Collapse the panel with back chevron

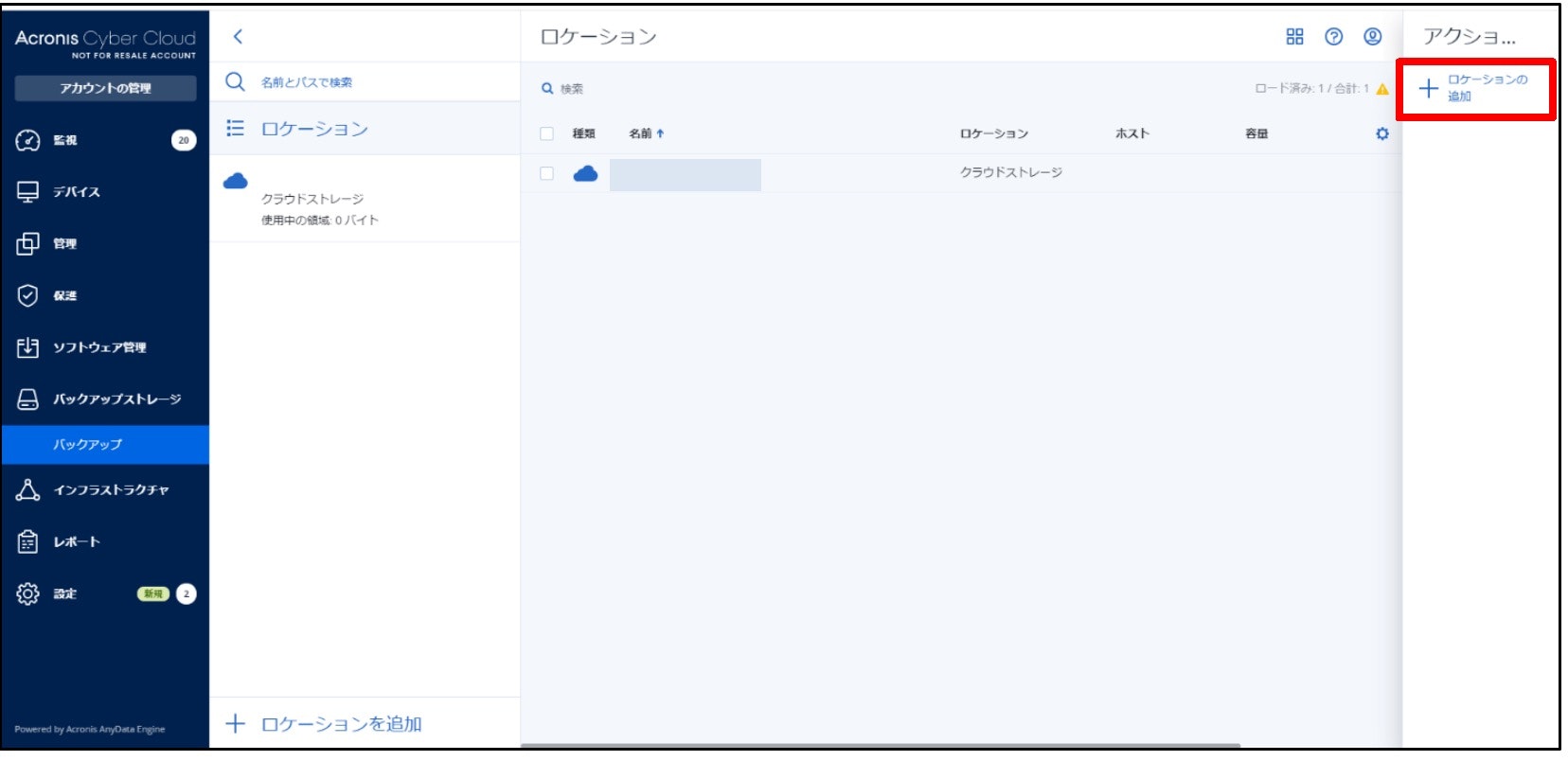pyautogui.click(x=238, y=37)
